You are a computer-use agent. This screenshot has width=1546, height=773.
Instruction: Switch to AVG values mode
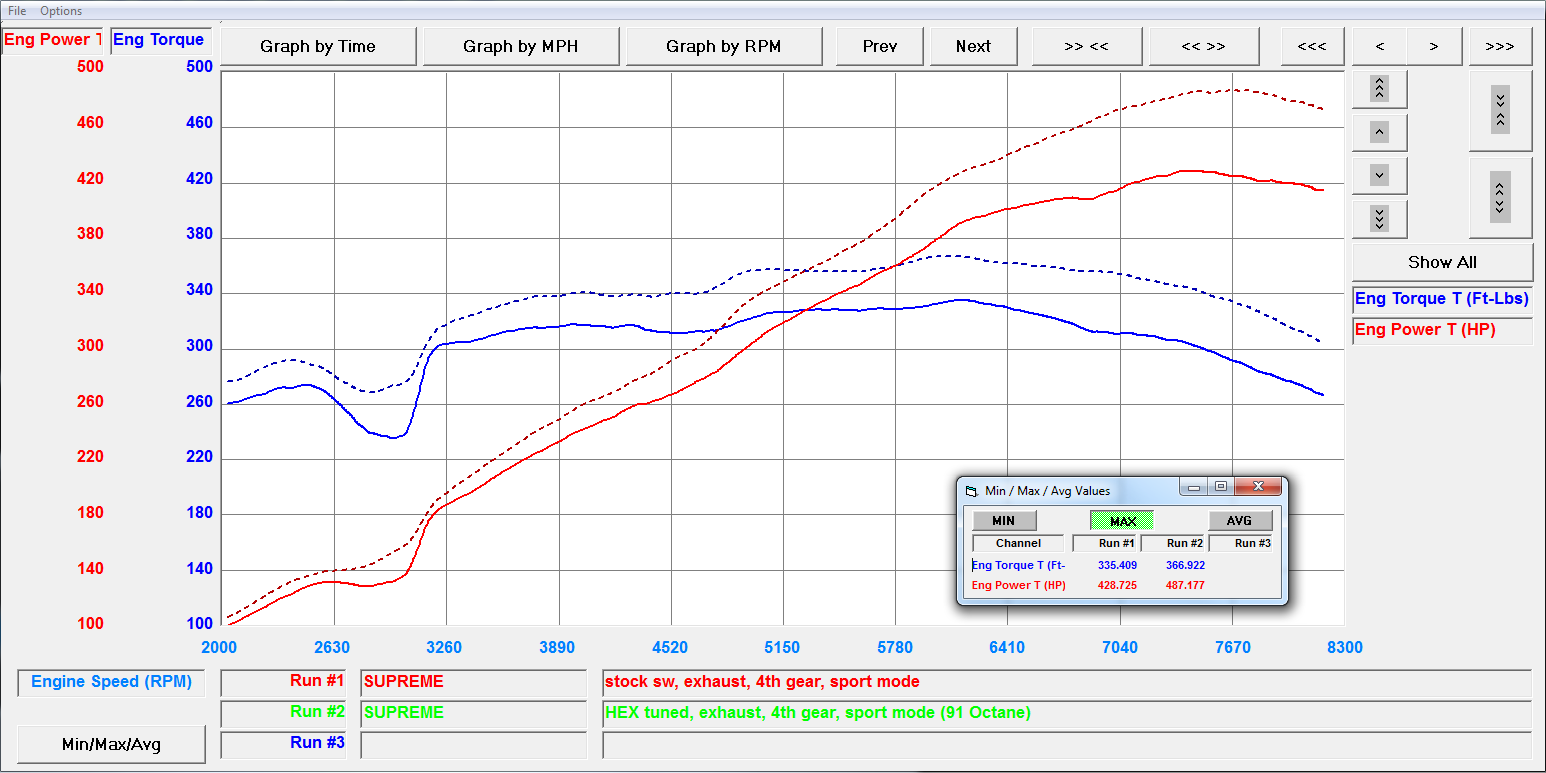click(1239, 521)
